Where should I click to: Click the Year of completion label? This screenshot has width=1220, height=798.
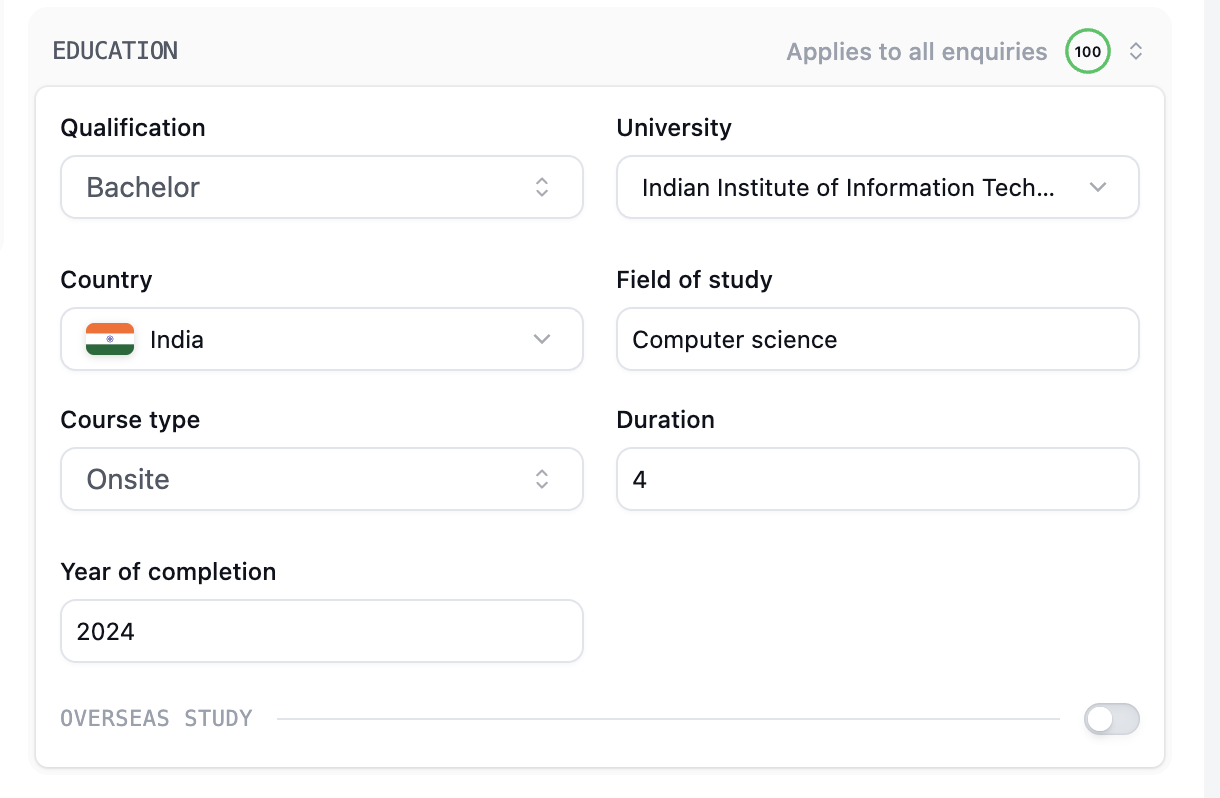coord(169,572)
